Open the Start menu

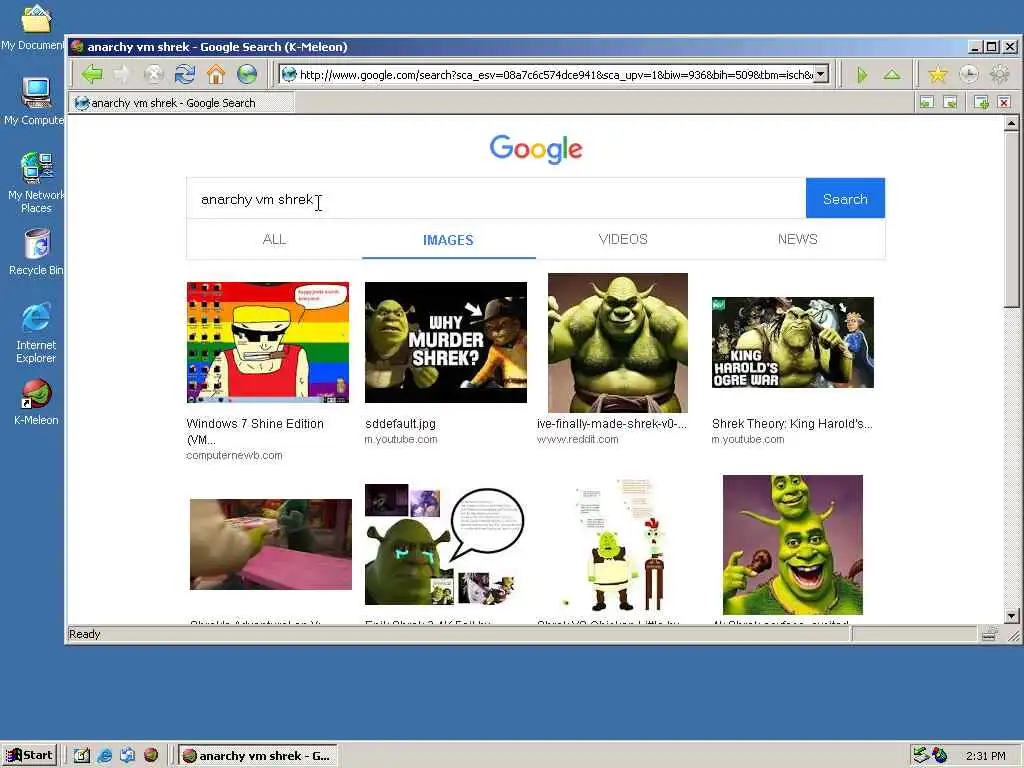[29, 756]
